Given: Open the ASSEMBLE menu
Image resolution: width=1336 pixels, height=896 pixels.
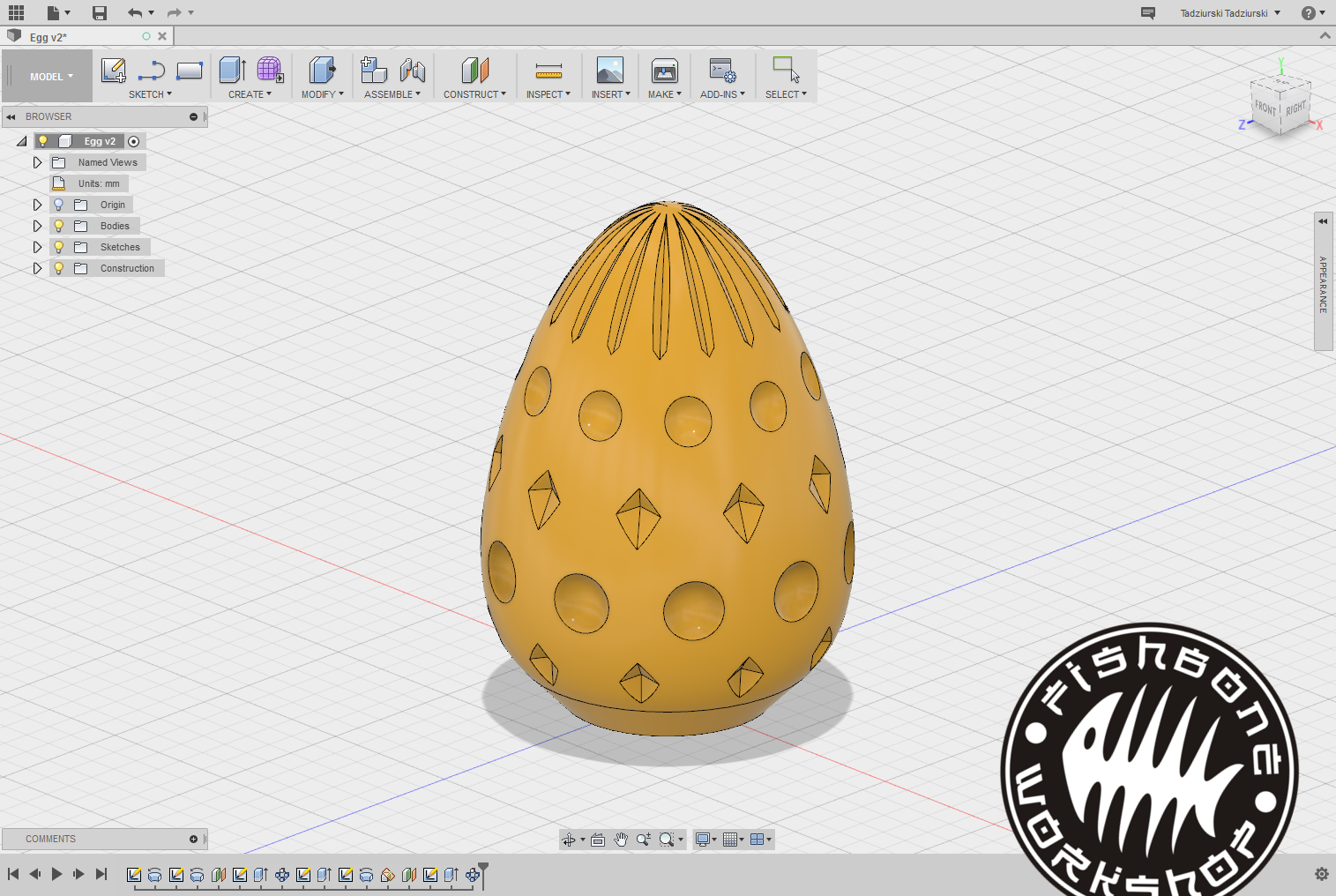Looking at the screenshot, I should pos(392,94).
